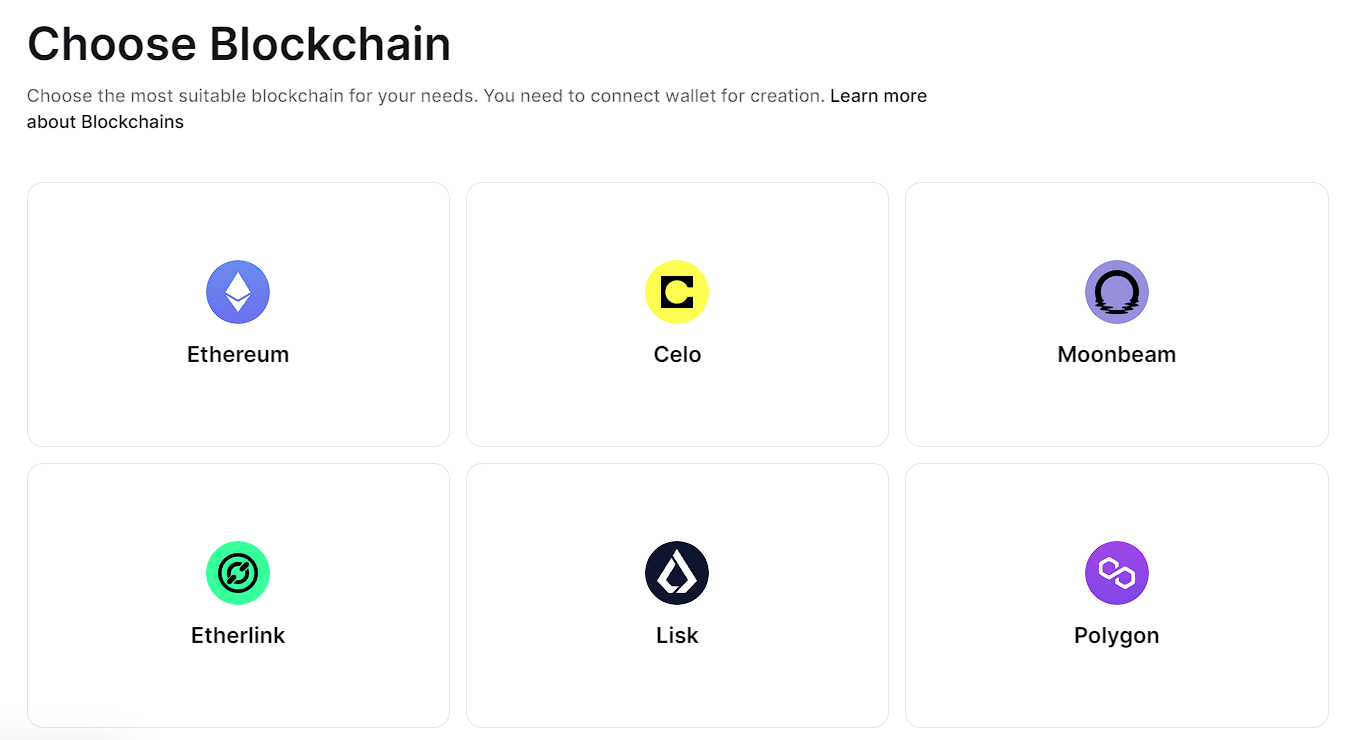Pick the Moonbeam name label

point(1116,354)
